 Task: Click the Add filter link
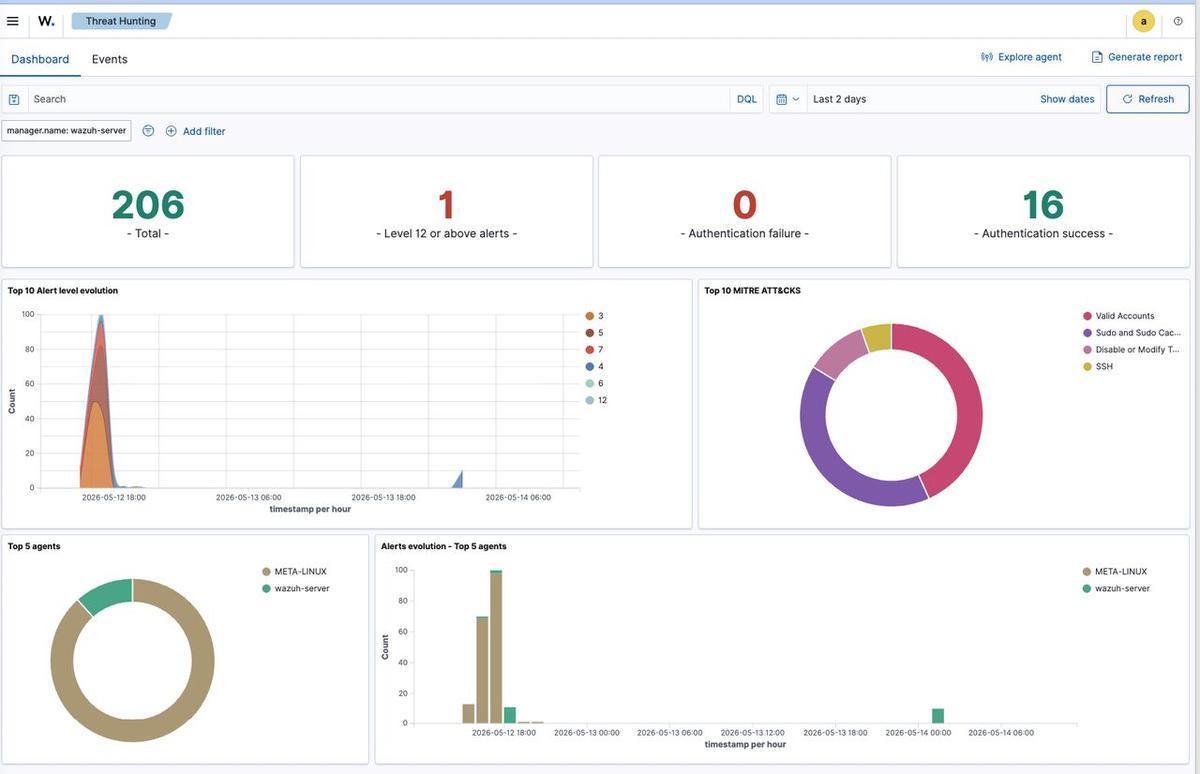pos(204,131)
